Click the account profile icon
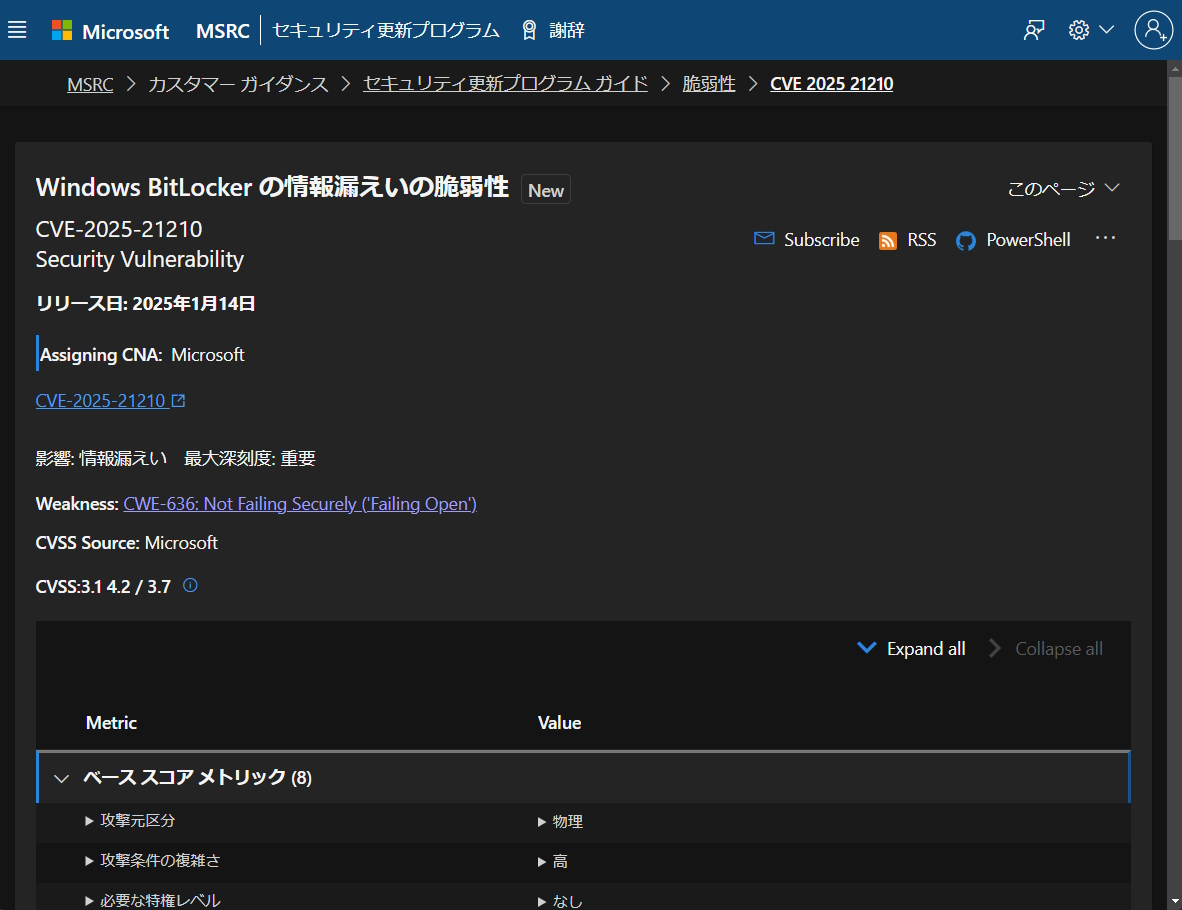1182x910 pixels. coord(1154,30)
